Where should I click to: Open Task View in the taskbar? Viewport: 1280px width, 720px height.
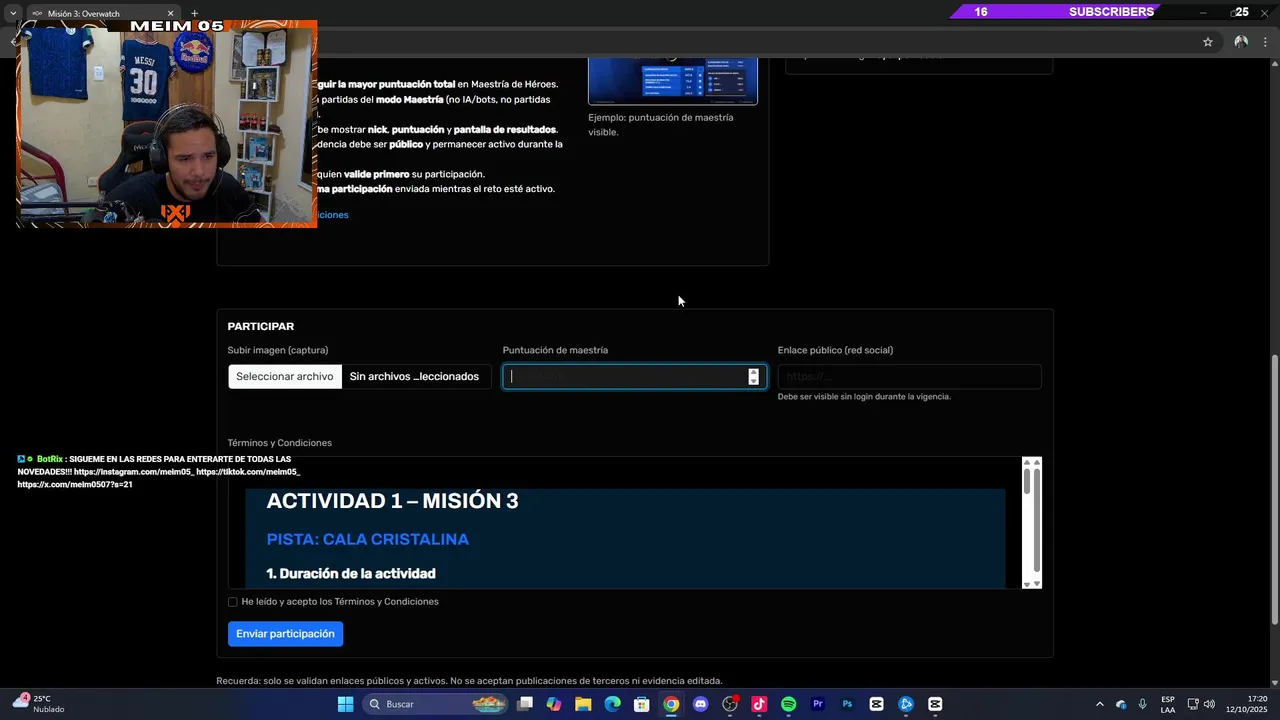click(x=525, y=704)
